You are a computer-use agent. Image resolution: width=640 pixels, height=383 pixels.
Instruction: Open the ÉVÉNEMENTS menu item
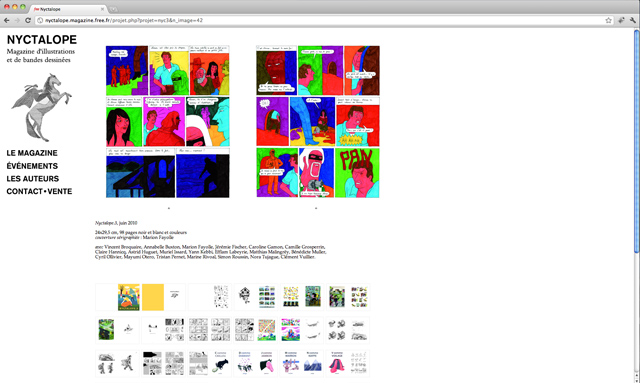32,166
